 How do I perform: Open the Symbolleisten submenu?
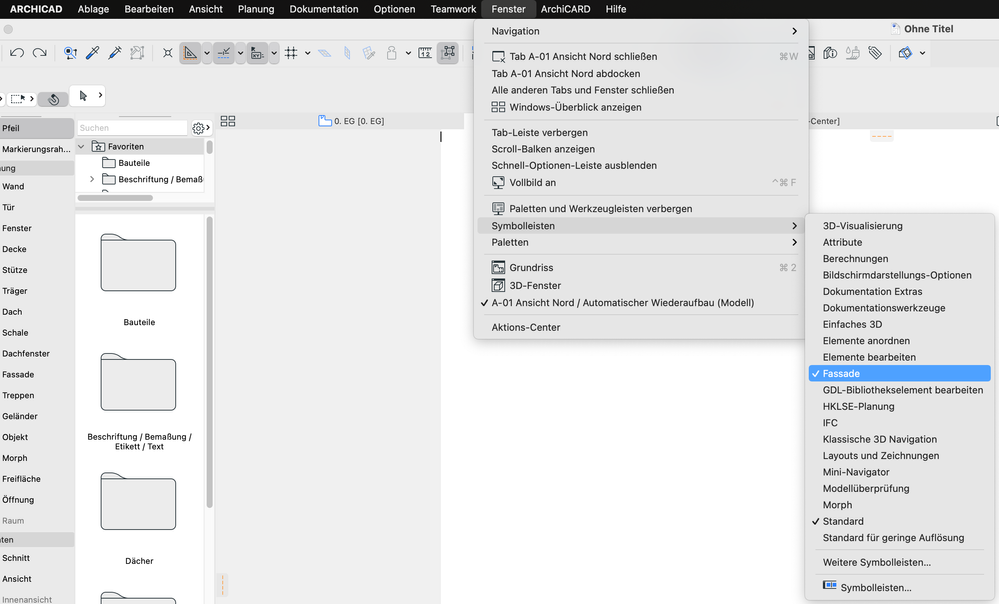tap(640, 226)
